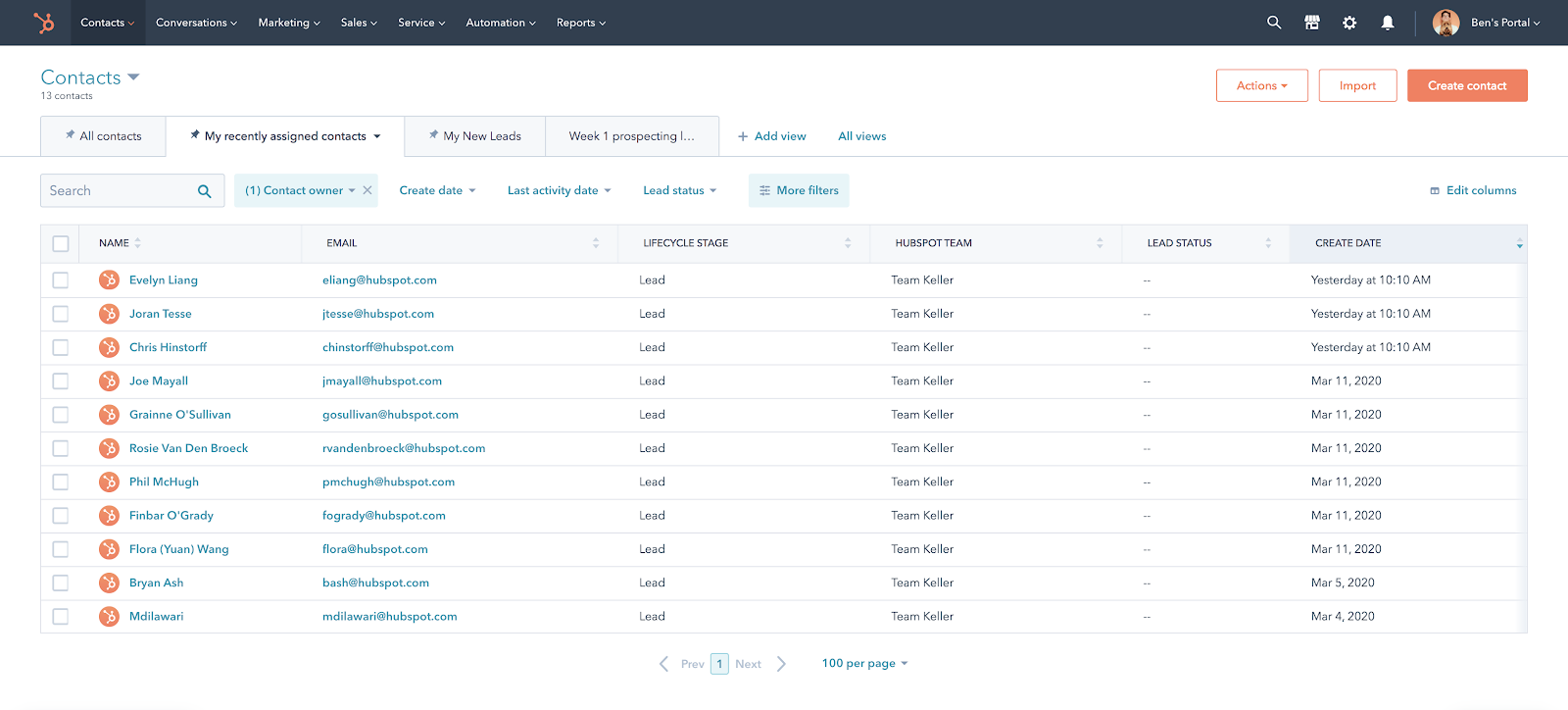This screenshot has height=710, width=1568.
Task: Open the Contact owner filter dropdown
Action: click(x=300, y=190)
